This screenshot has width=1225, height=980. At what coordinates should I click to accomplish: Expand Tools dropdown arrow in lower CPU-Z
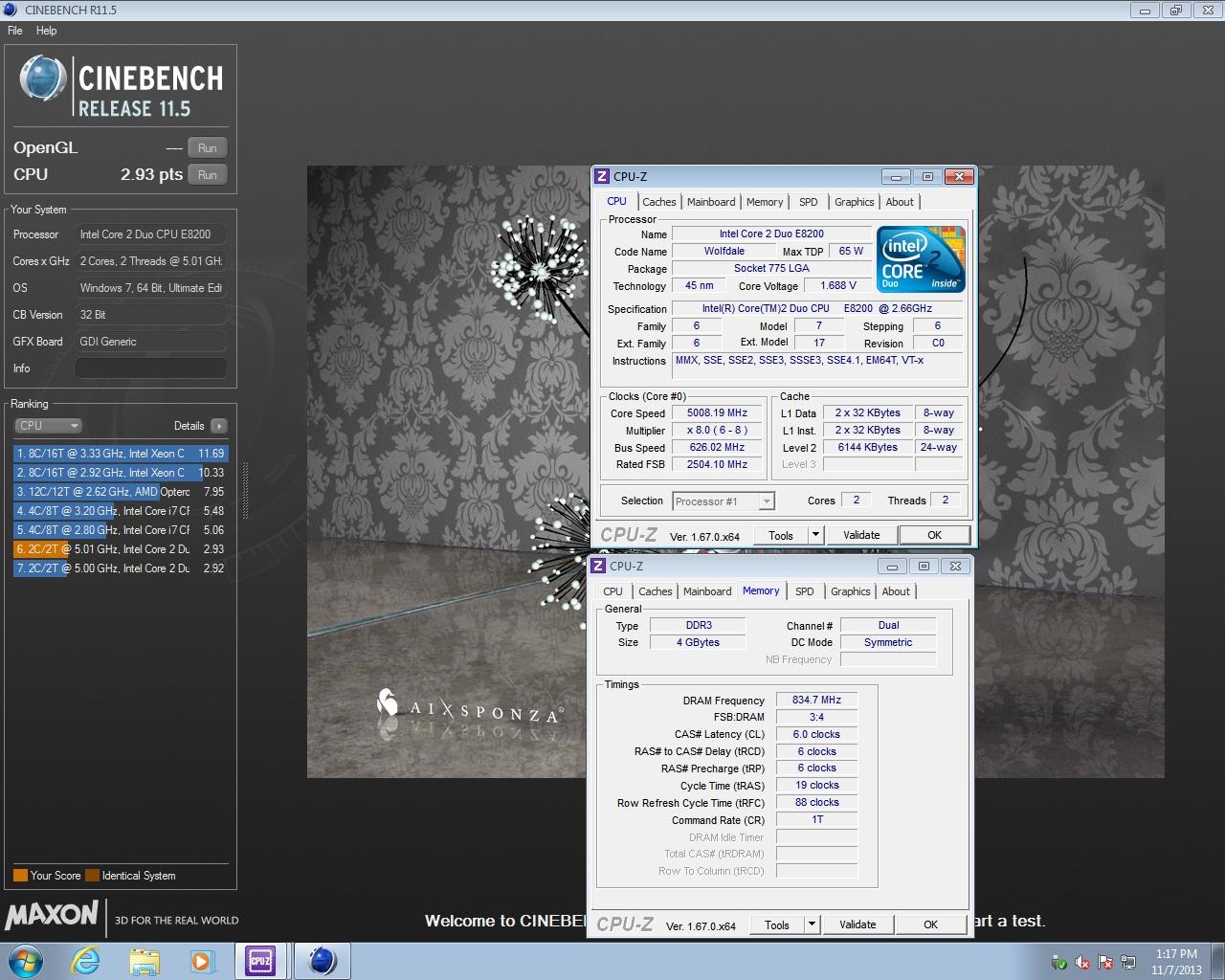812,924
